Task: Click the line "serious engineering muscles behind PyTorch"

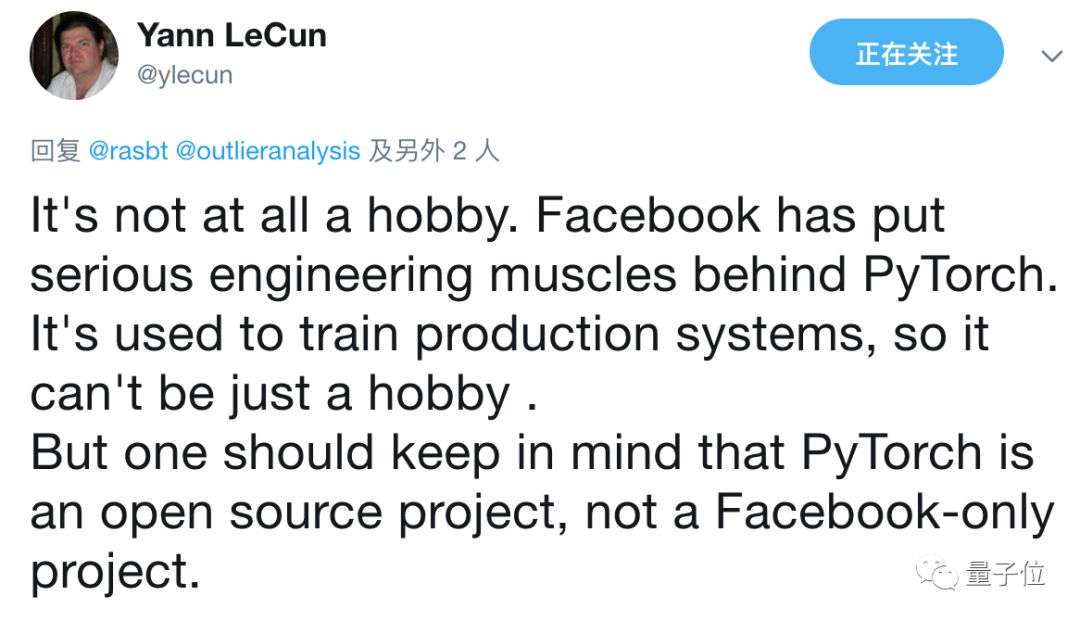Action: coord(543,275)
